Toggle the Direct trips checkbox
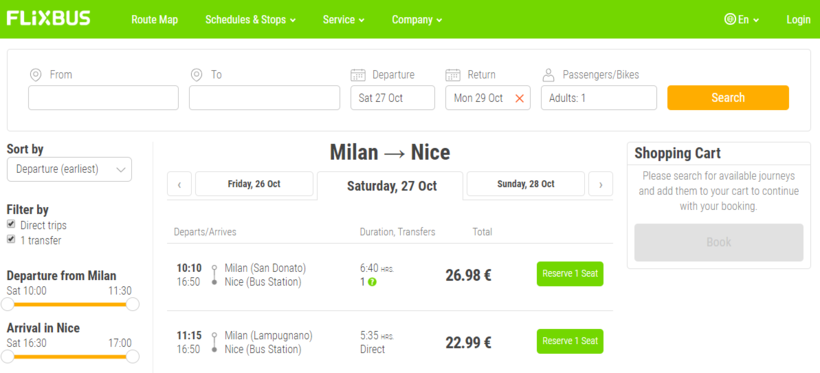The image size is (820, 373). point(11,224)
